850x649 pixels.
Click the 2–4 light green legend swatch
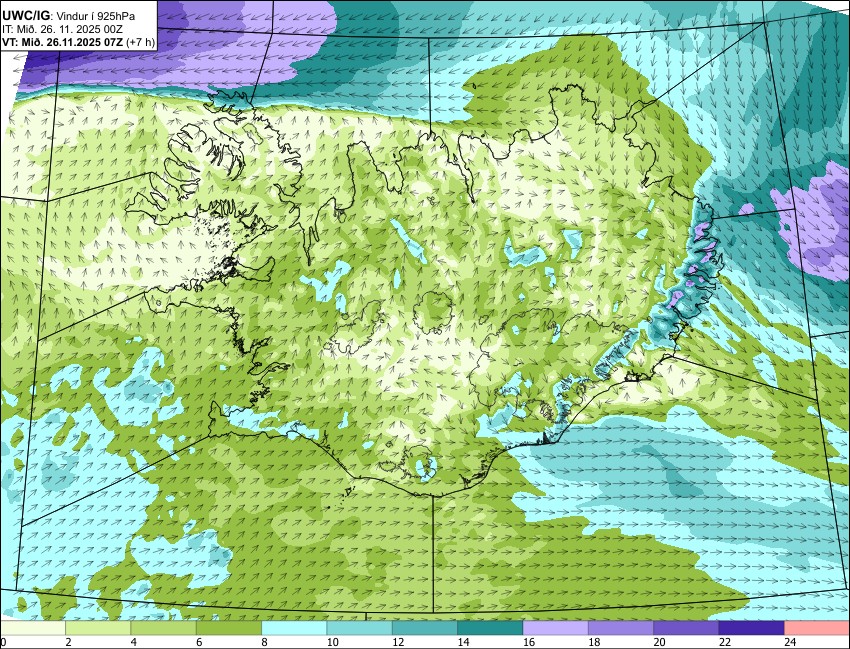98,628
